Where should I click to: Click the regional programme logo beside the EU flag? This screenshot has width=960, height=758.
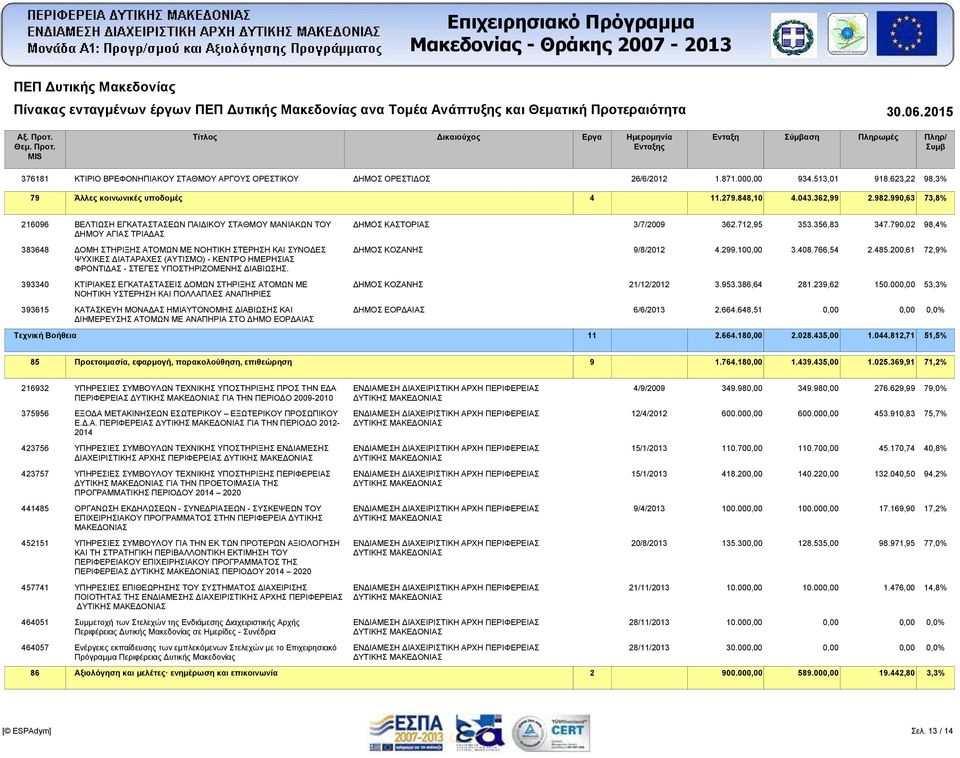click(847, 34)
